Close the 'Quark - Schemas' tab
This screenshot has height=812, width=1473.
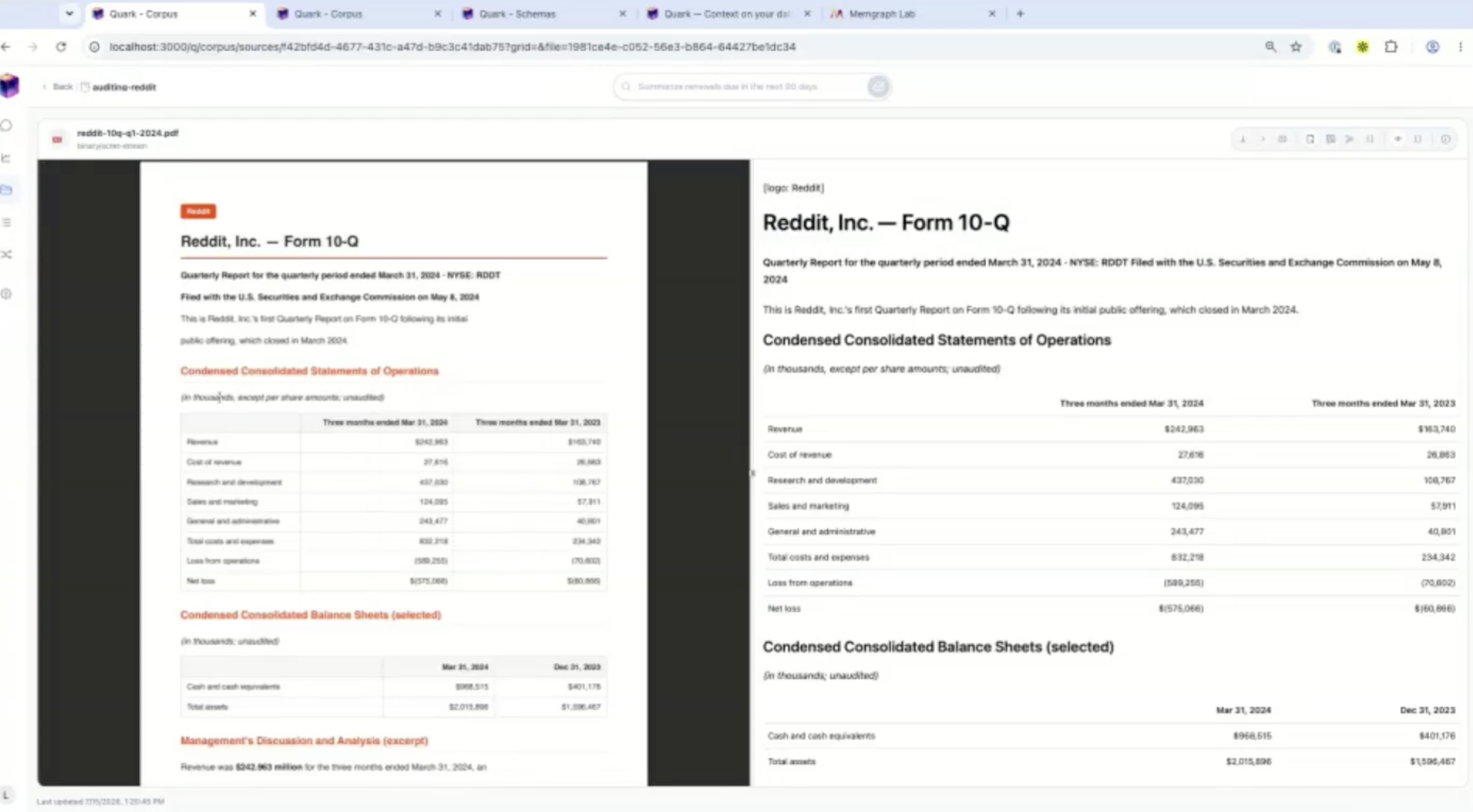pyautogui.click(x=622, y=13)
